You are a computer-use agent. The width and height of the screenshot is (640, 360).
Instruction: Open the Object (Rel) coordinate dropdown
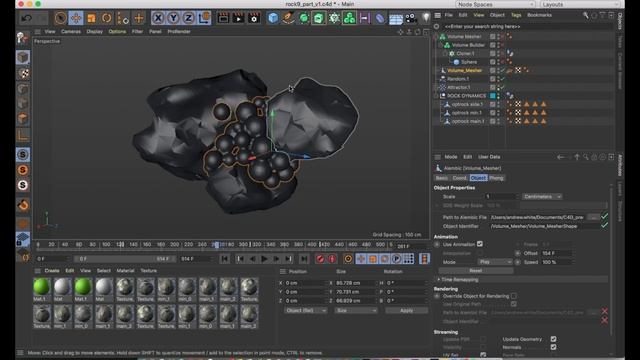(305, 311)
